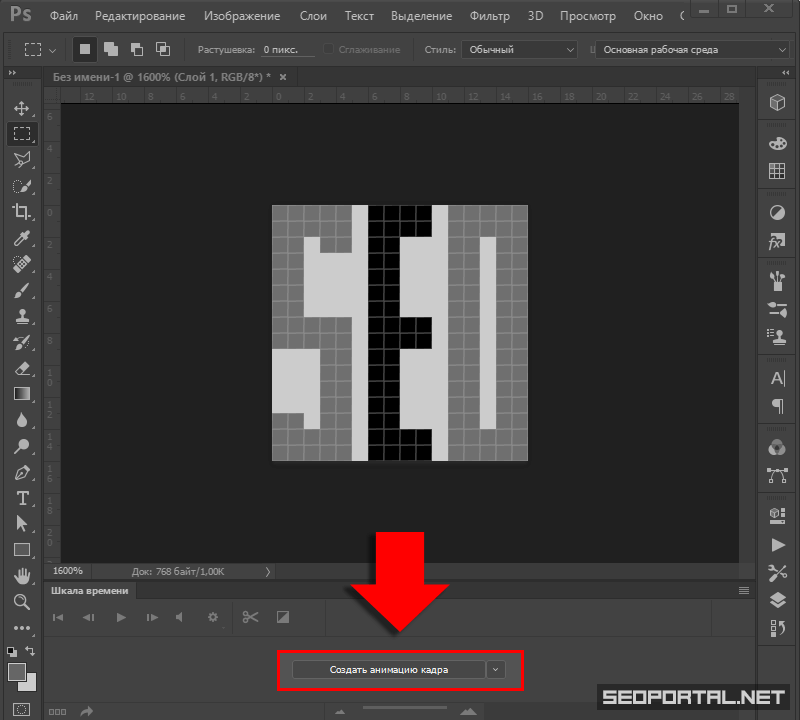Click the foreground color swatch
800x720 pixels.
point(17,672)
